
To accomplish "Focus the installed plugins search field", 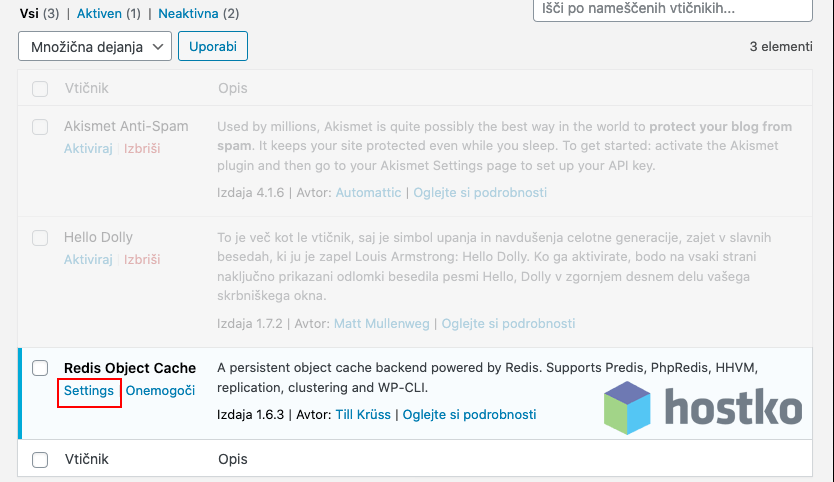I will coord(672,8).
